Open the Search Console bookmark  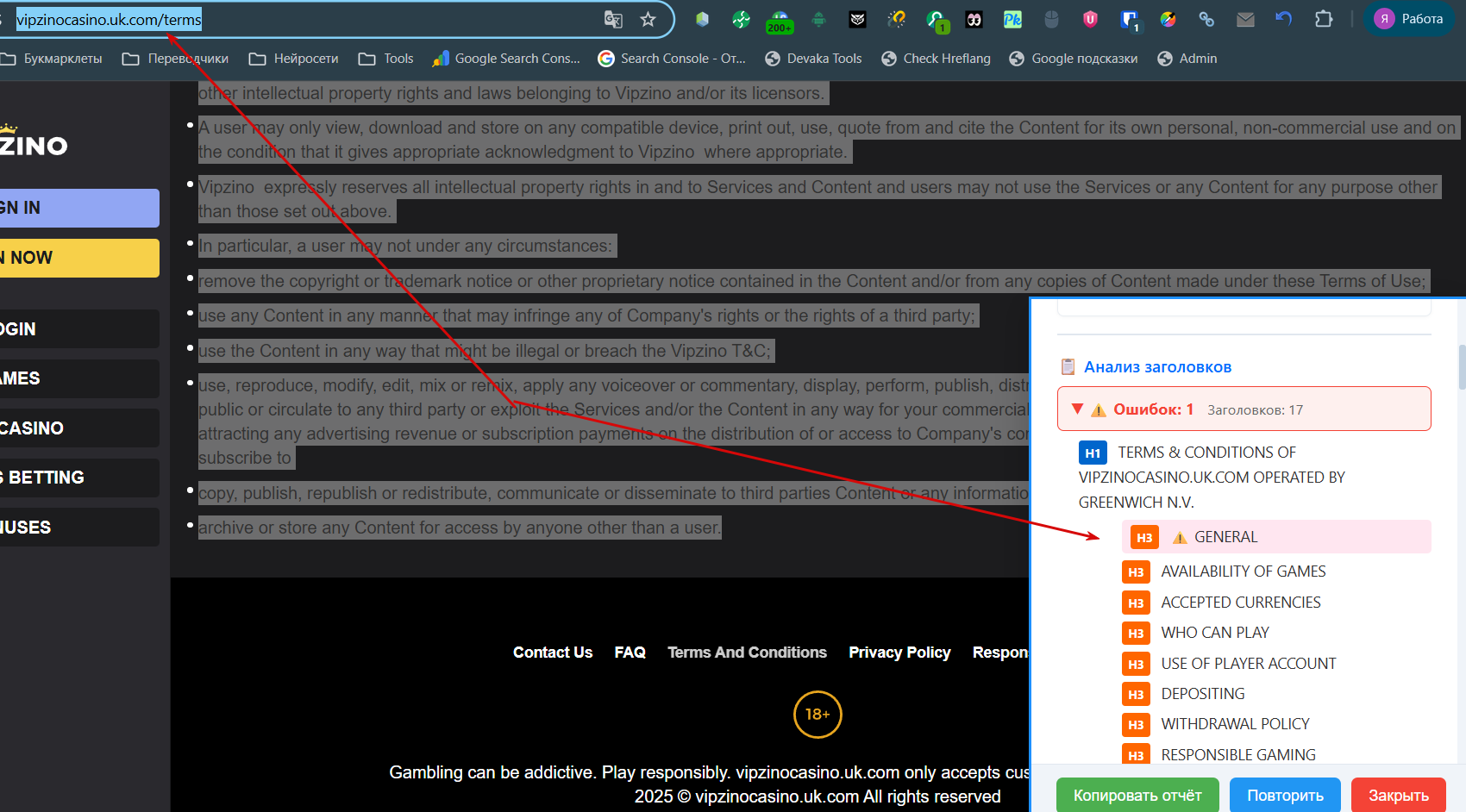(672, 59)
